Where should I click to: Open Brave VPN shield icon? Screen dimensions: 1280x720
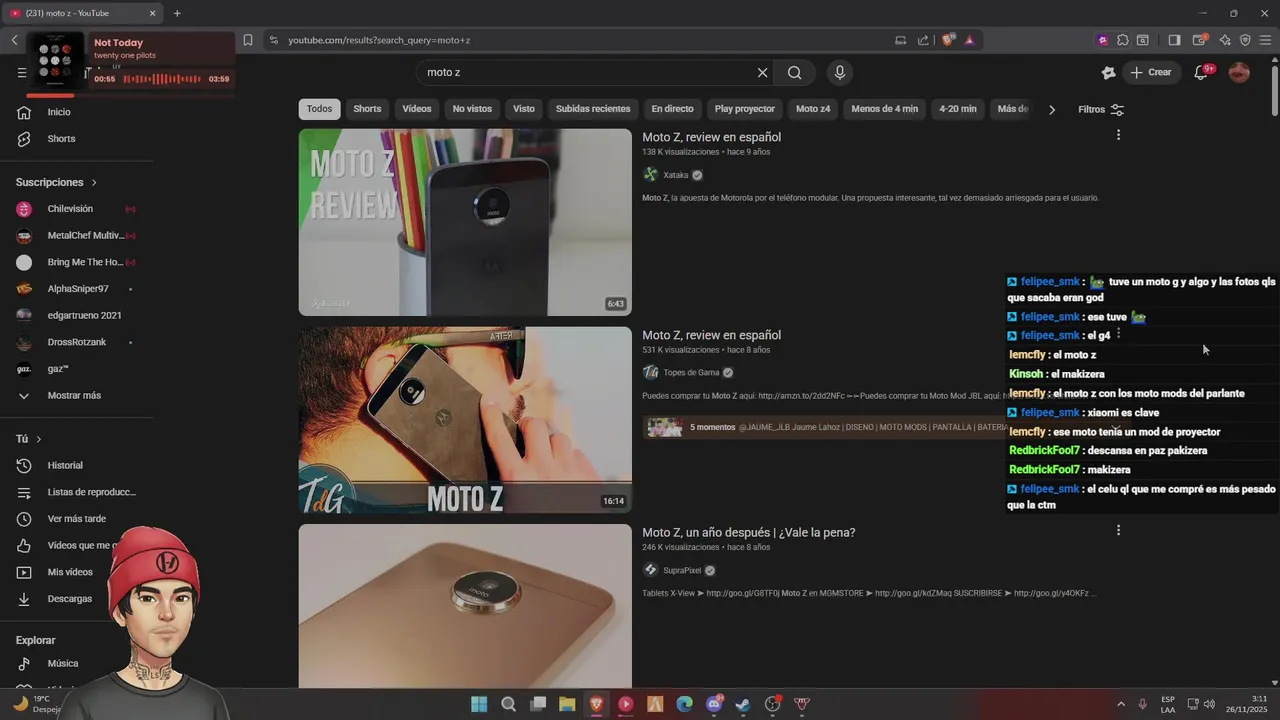(x=1245, y=40)
